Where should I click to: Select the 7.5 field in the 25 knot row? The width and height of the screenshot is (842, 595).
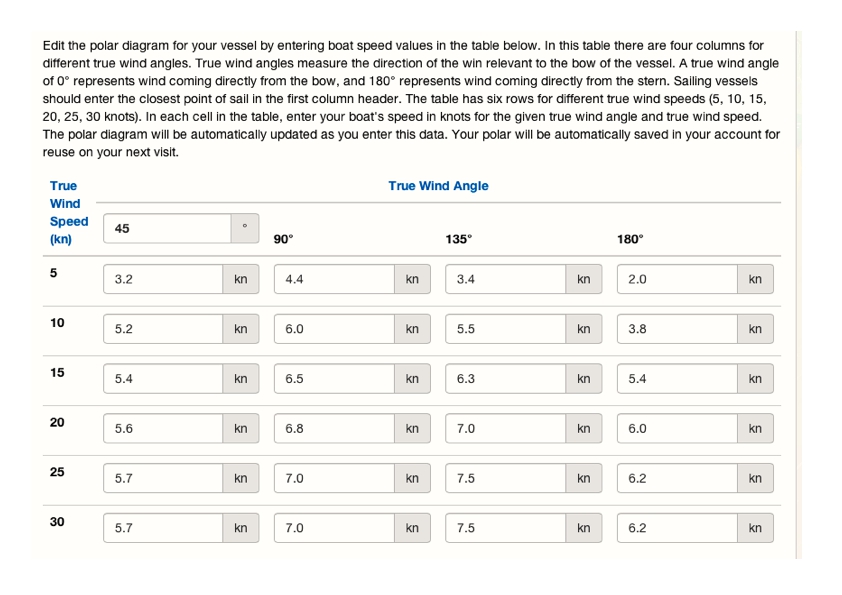pyautogui.click(x=505, y=478)
